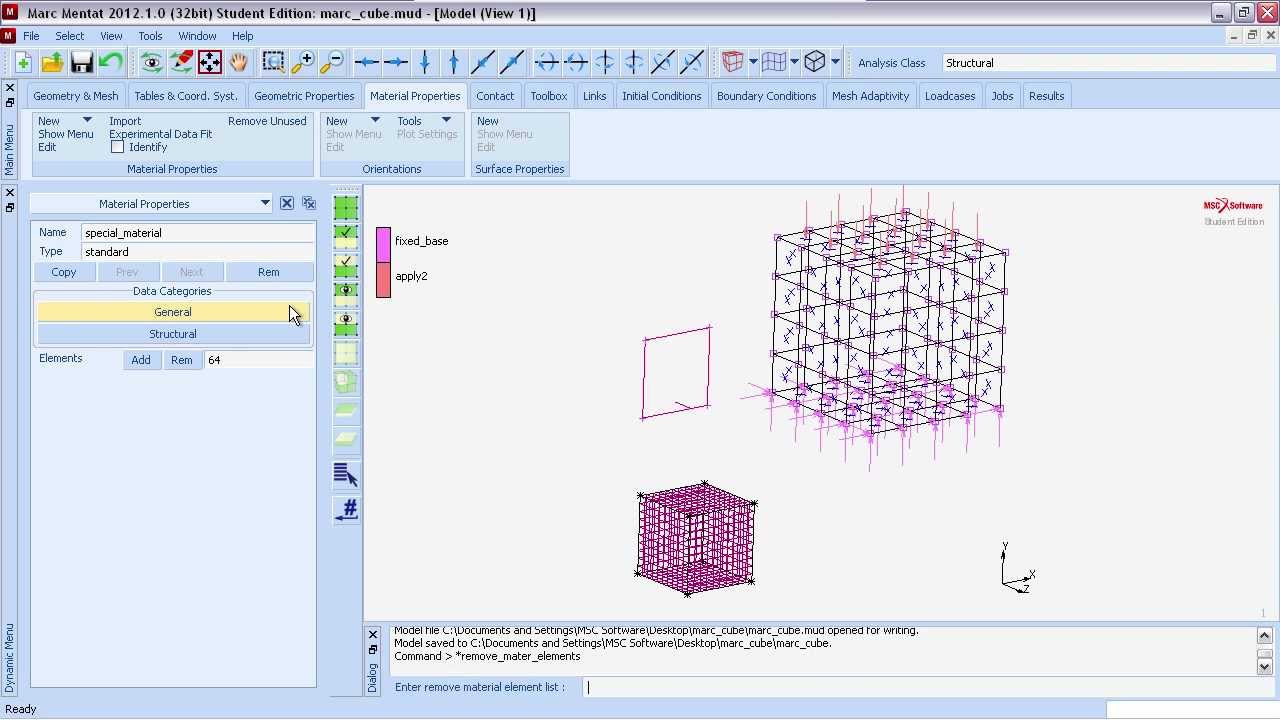Click the New Model file icon
1280x720 pixels.
pos(23,62)
